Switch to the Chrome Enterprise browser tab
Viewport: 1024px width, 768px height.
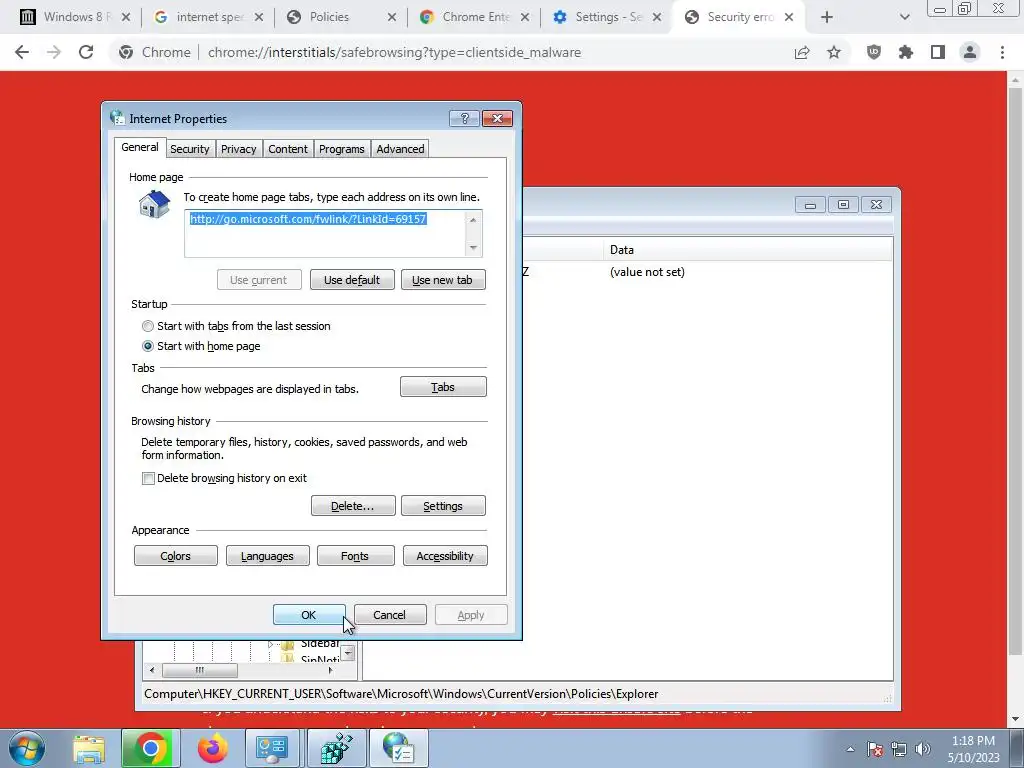point(474,17)
